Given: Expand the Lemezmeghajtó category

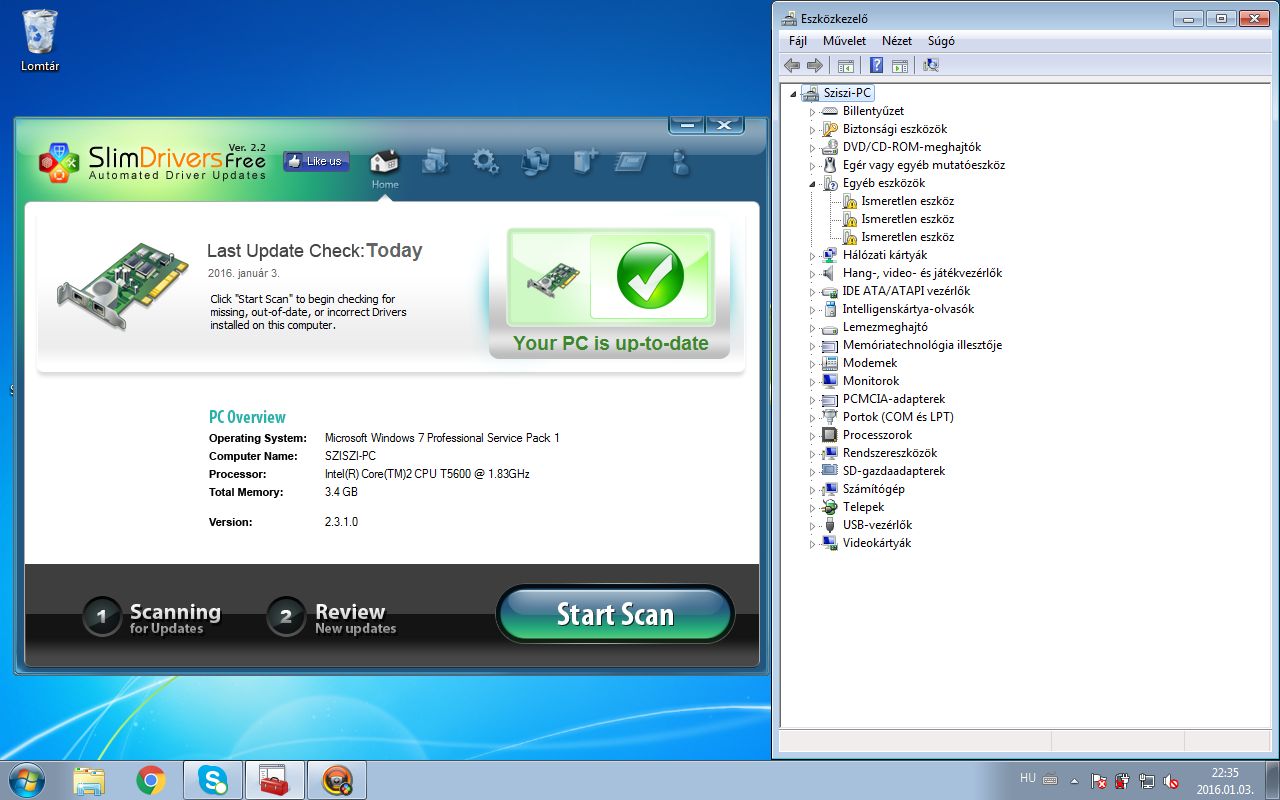Looking at the screenshot, I should 812,328.
